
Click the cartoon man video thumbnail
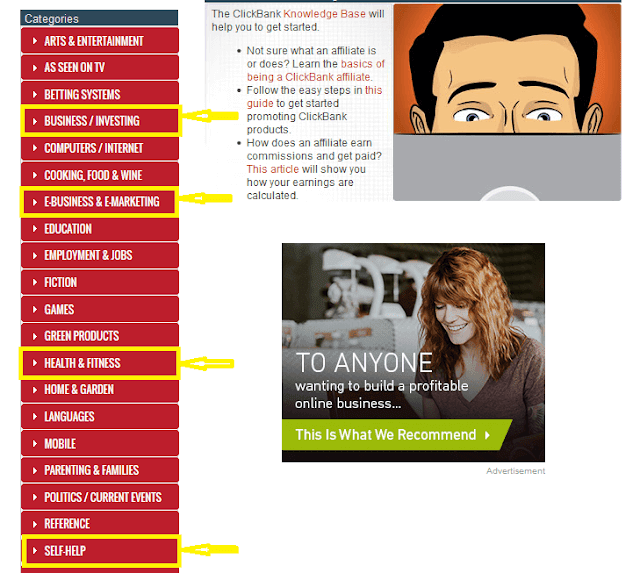pyautogui.click(x=507, y=102)
